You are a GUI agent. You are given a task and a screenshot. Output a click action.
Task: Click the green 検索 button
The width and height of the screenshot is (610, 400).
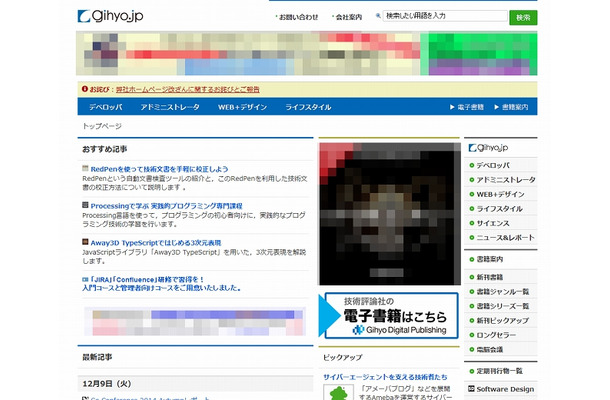click(523, 18)
